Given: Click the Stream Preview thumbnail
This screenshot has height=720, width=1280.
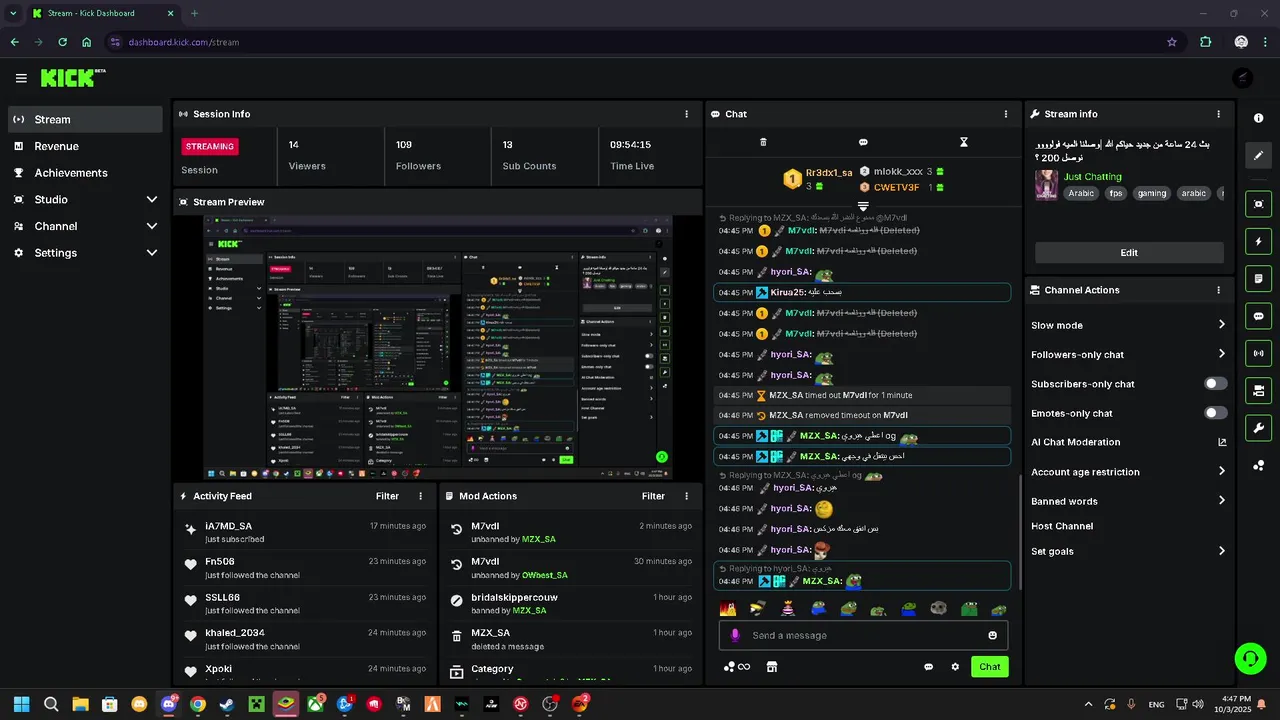Looking at the screenshot, I should point(438,347).
